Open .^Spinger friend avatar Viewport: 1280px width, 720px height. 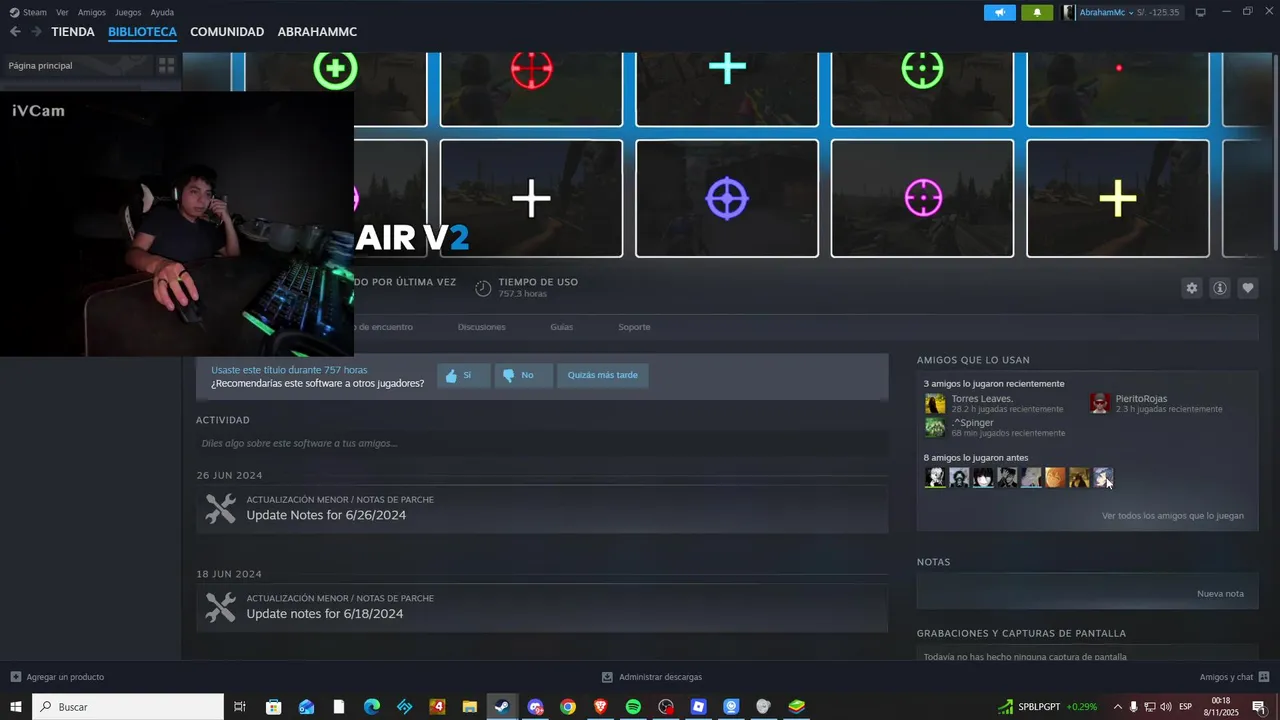coord(935,427)
